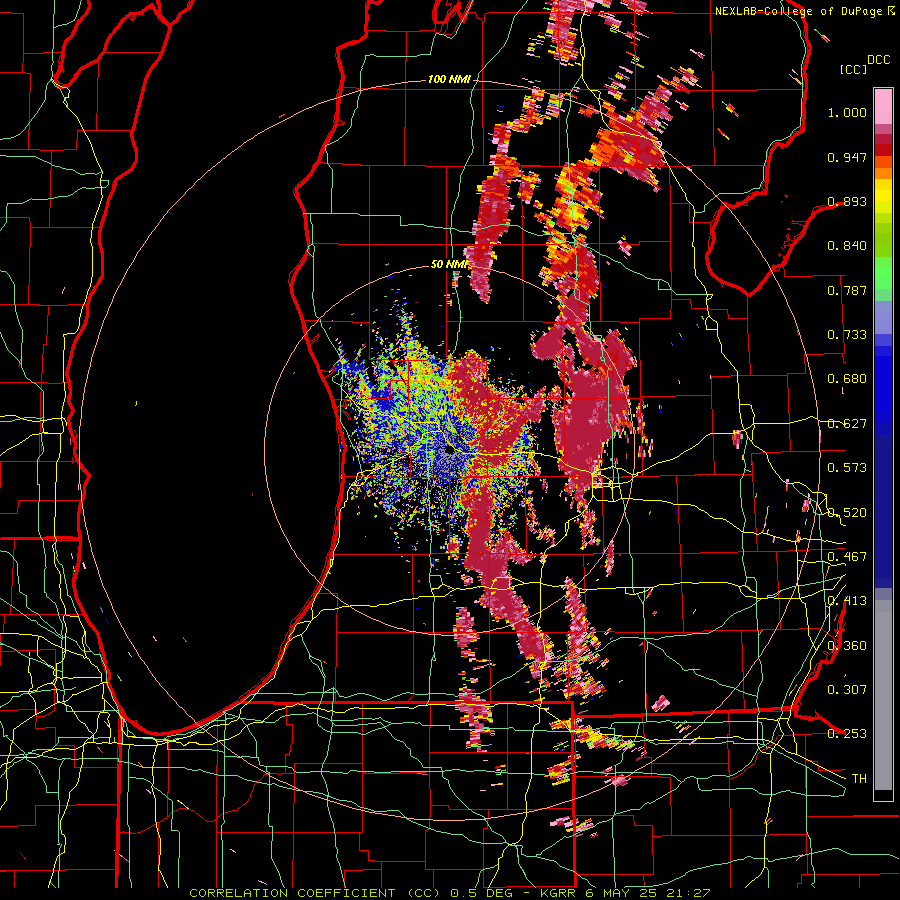
Task: Select the bright green band on color bar
Action: (883, 273)
